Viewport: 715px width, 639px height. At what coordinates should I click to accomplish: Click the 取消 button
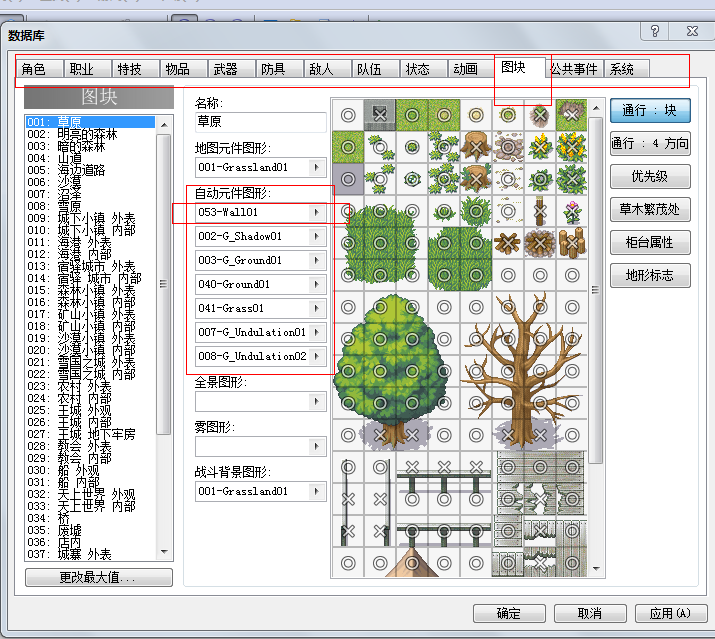[590, 613]
